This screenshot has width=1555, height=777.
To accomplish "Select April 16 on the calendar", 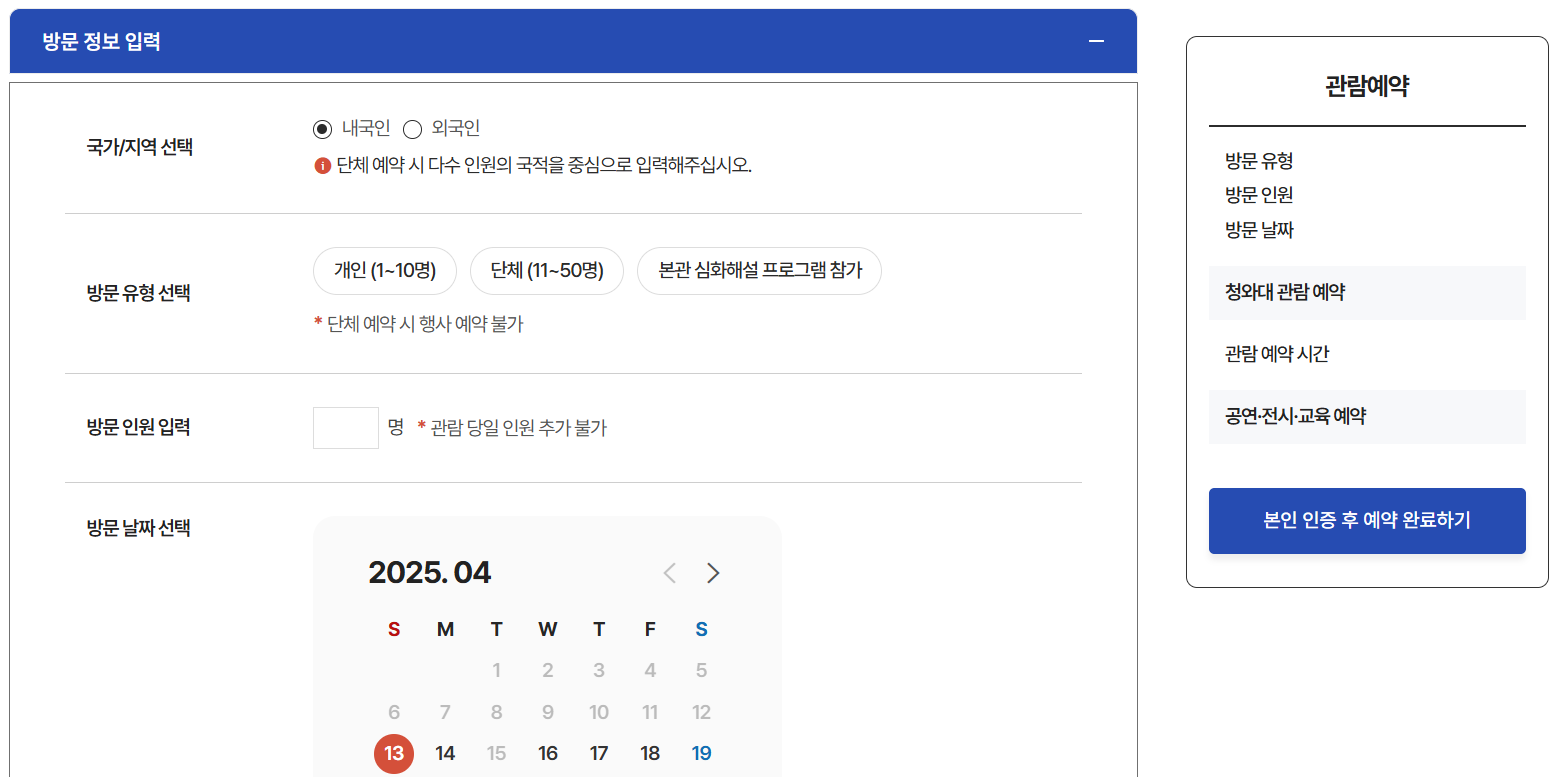I will tap(548, 753).
